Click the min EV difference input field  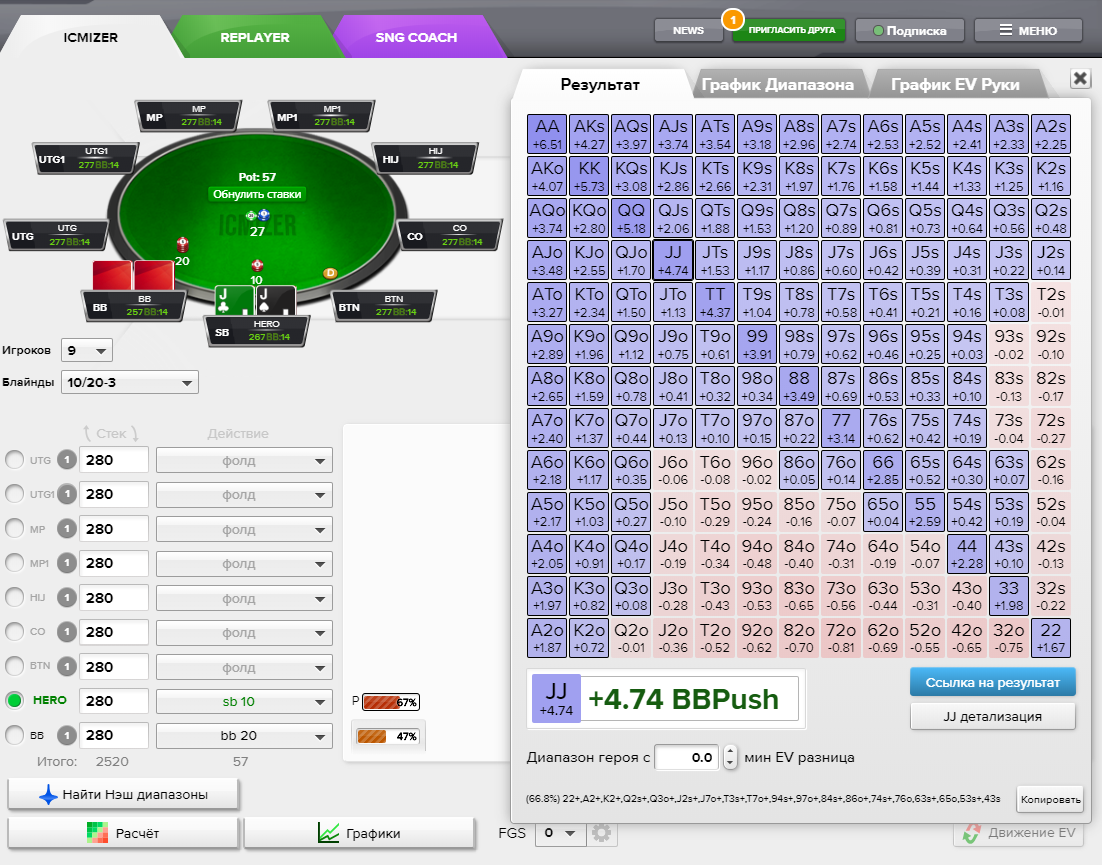coord(686,757)
